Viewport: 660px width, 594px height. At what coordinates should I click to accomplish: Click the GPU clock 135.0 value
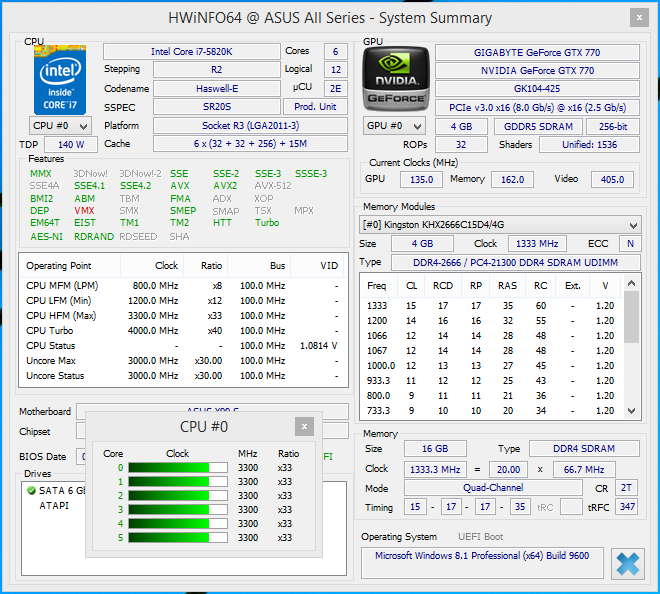click(x=421, y=179)
